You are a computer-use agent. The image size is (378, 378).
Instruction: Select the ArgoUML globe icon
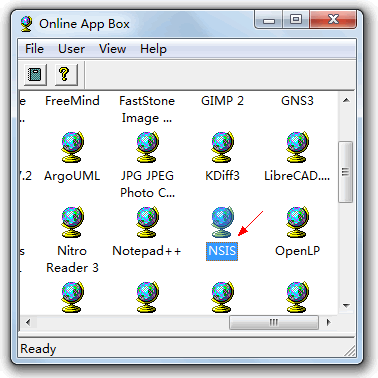pyautogui.click(x=72, y=147)
